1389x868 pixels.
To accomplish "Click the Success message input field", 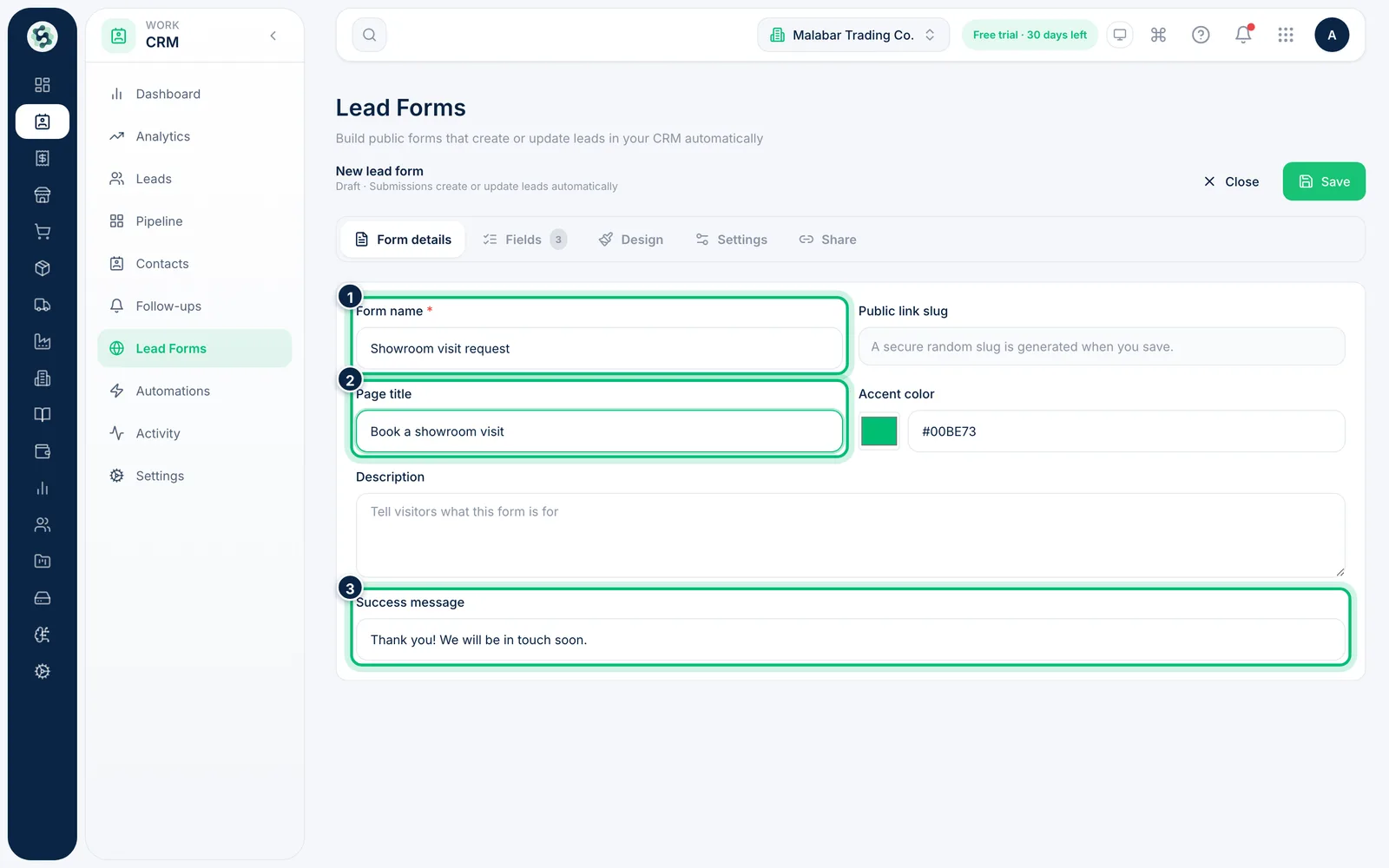I will 850,640.
